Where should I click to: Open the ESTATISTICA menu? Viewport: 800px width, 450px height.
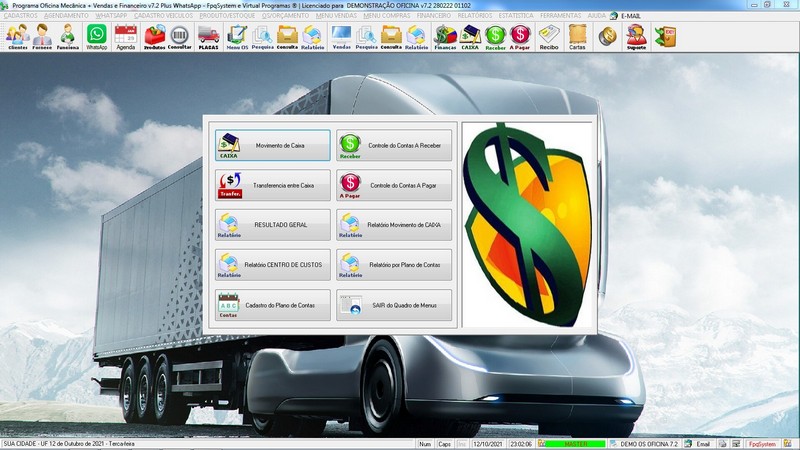pyautogui.click(x=516, y=16)
